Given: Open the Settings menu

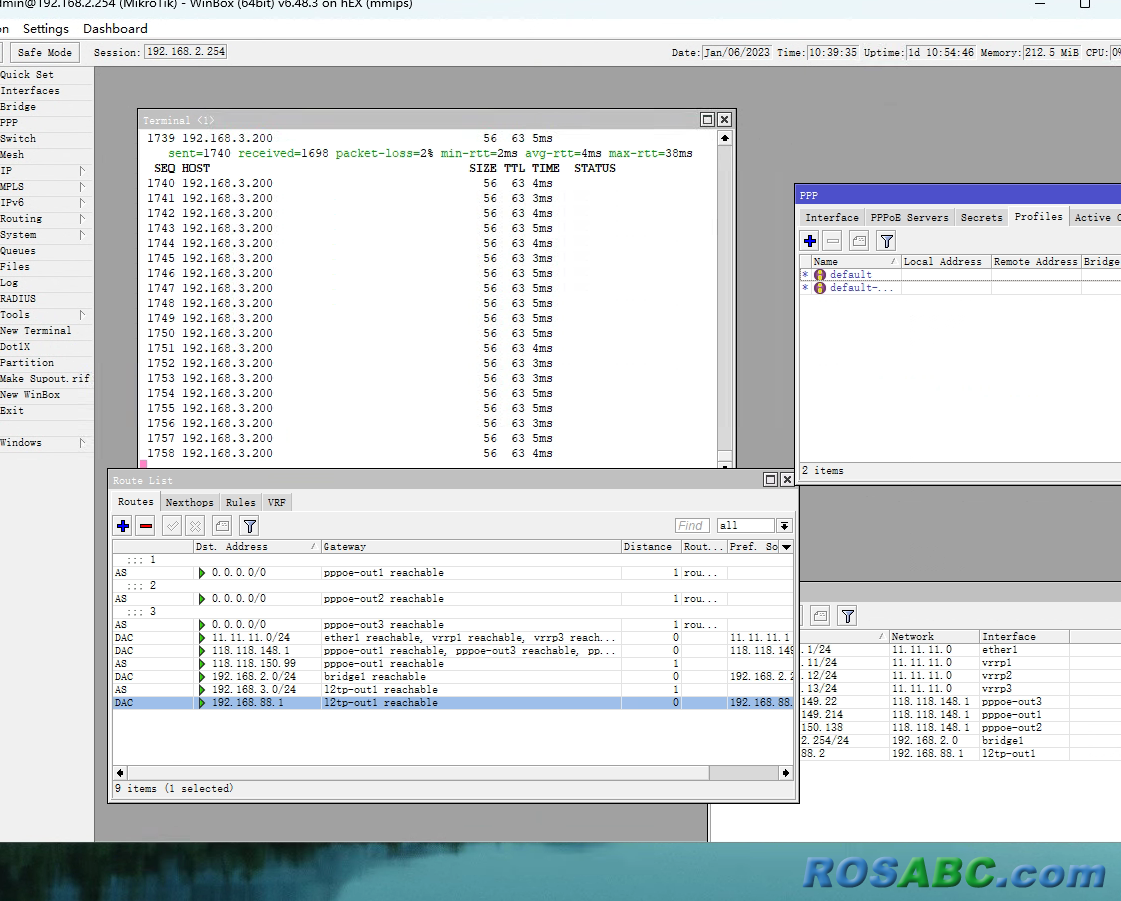Looking at the screenshot, I should pos(46,29).
